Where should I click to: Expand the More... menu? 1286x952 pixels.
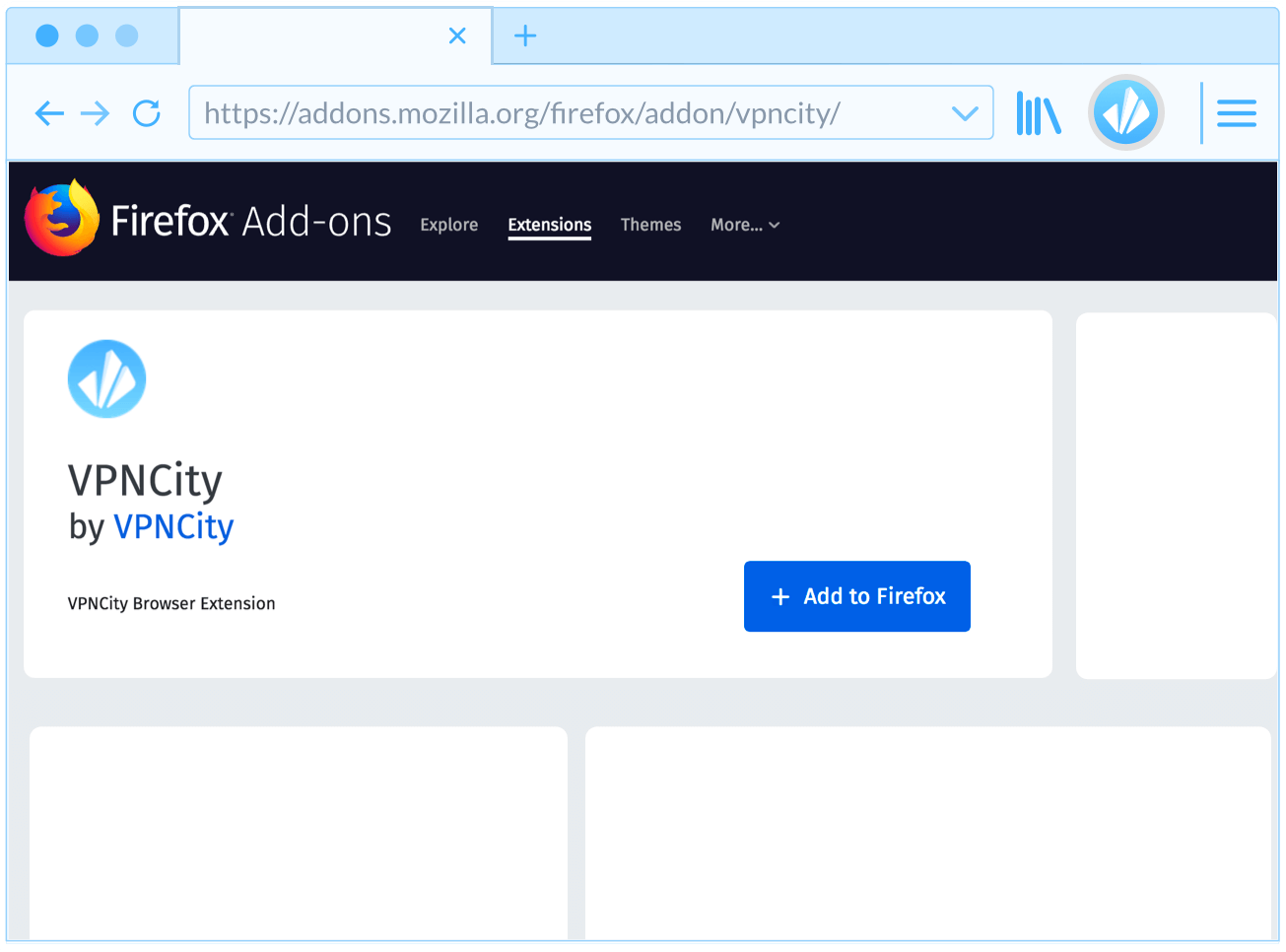pos(745,225)
